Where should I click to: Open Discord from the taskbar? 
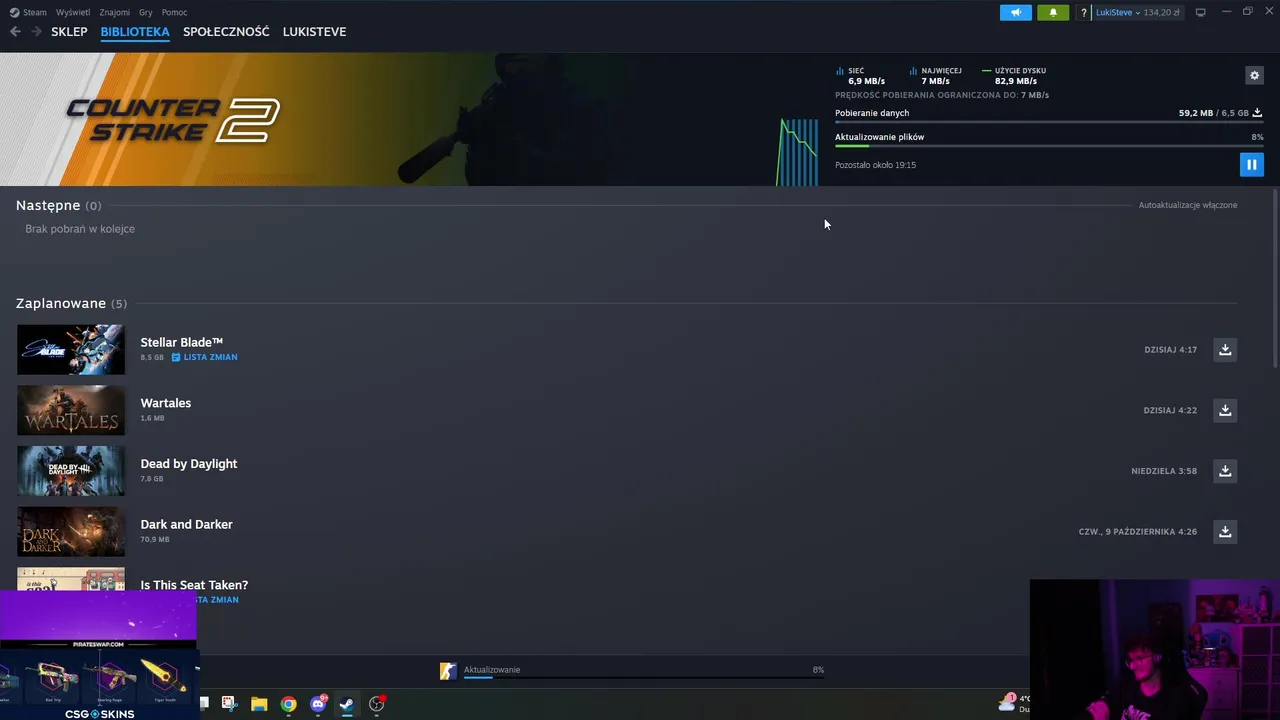318,704
